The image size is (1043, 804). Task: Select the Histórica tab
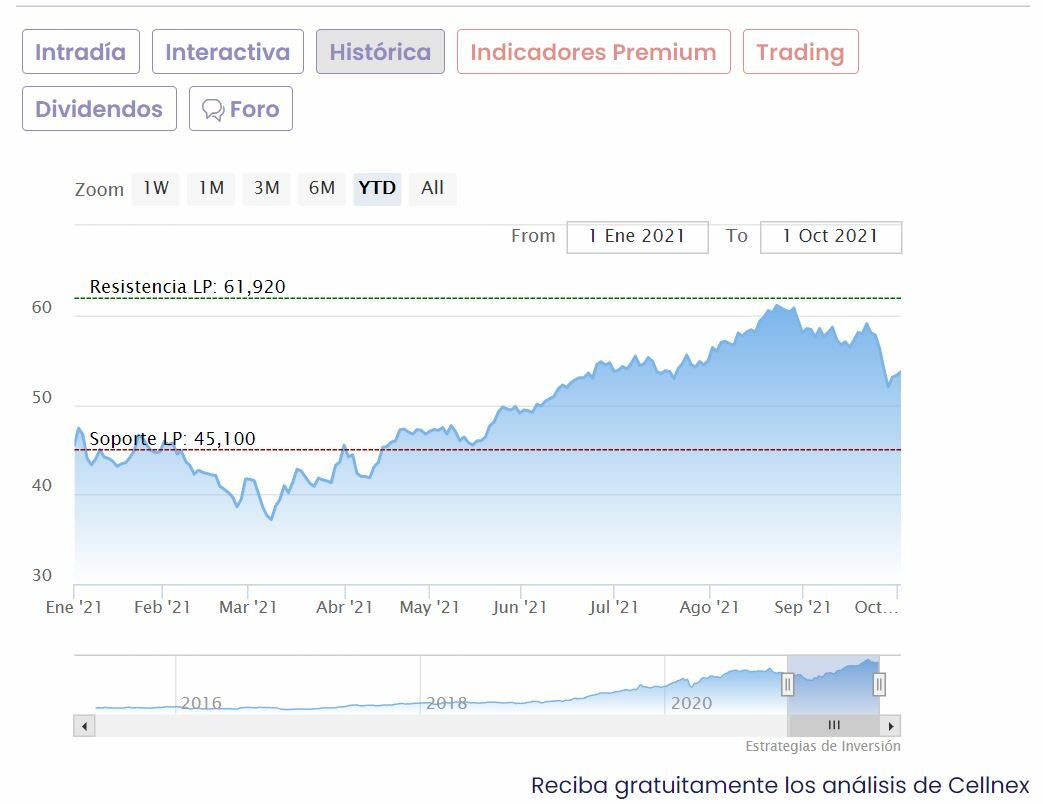pyautogui.click(x=380, y=52)
